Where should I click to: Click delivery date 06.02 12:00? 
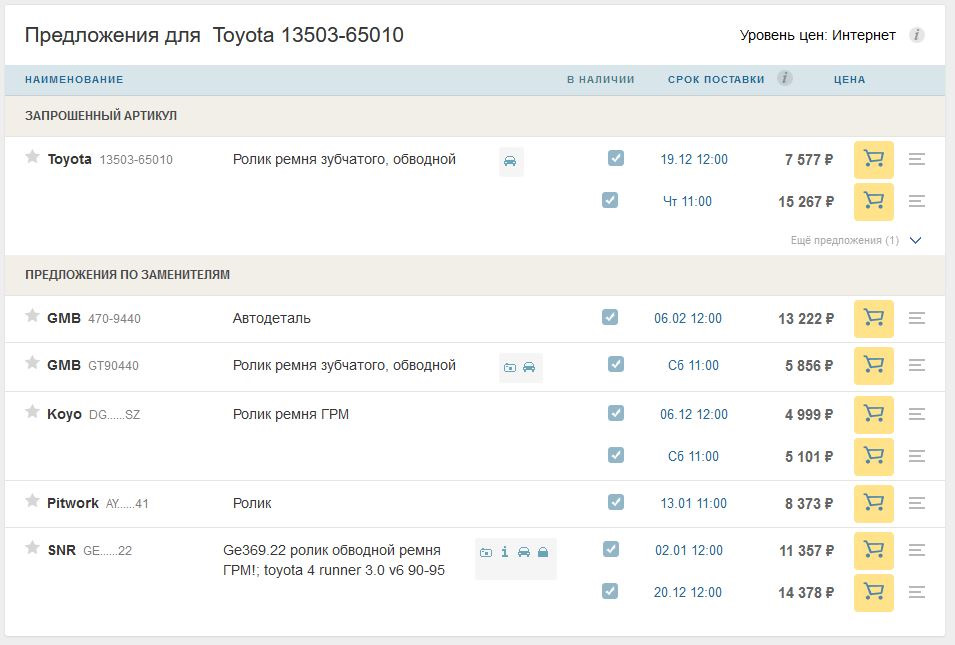(x=688, y=319)
